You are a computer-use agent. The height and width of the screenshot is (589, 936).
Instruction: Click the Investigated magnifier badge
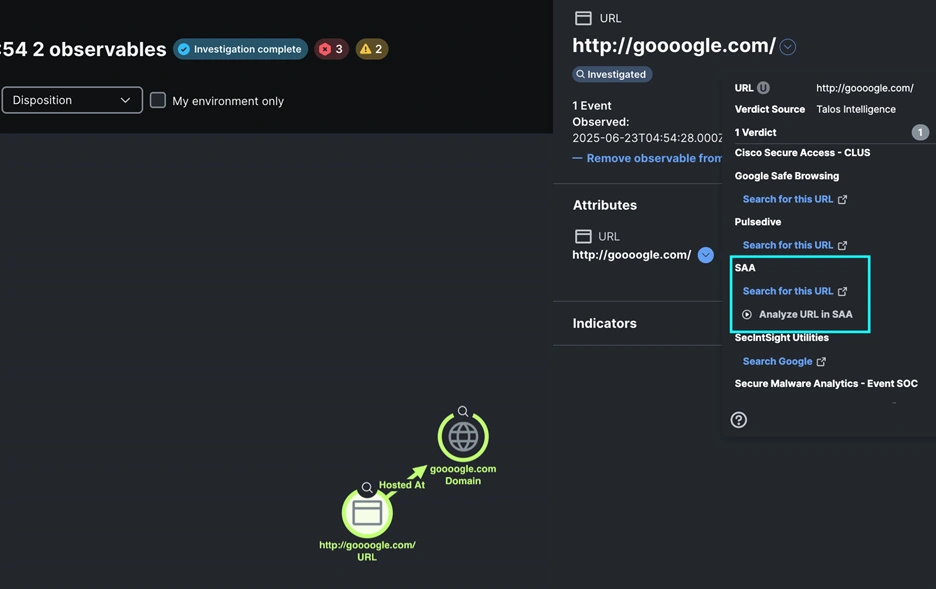(611, 73)
